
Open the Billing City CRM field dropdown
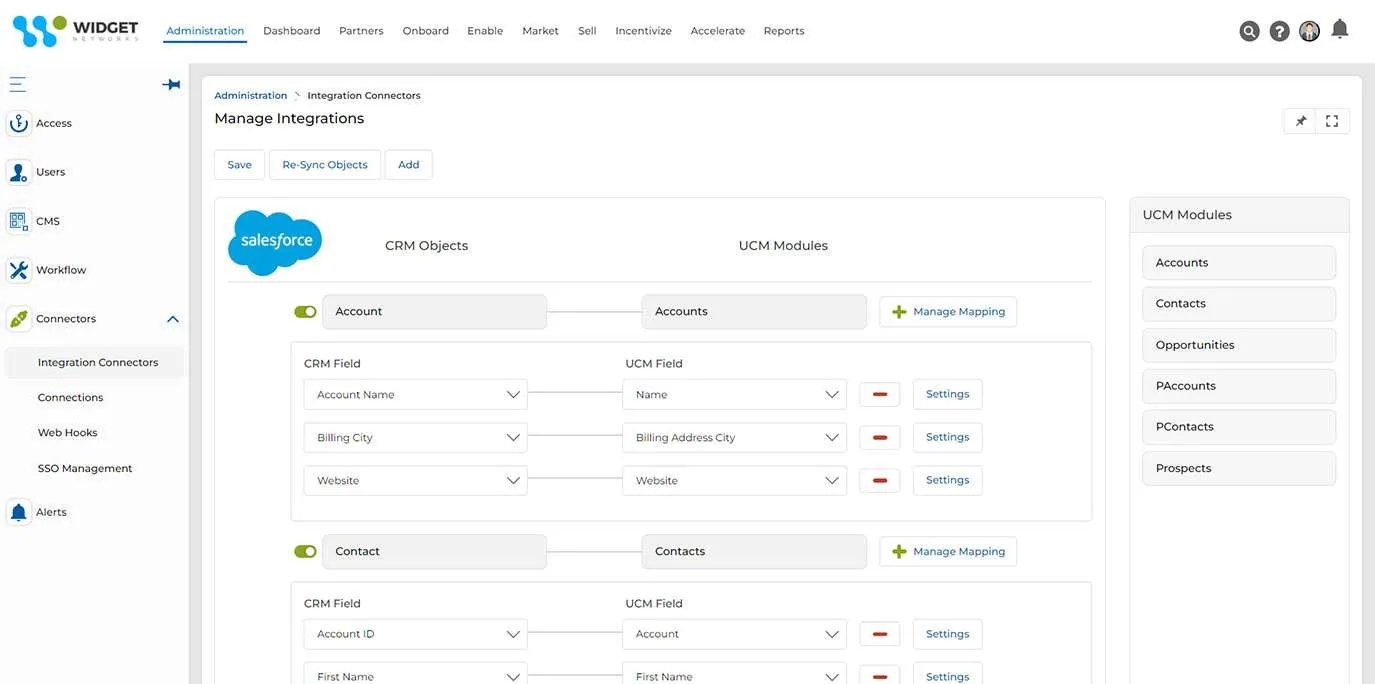[x=415, y=438]
